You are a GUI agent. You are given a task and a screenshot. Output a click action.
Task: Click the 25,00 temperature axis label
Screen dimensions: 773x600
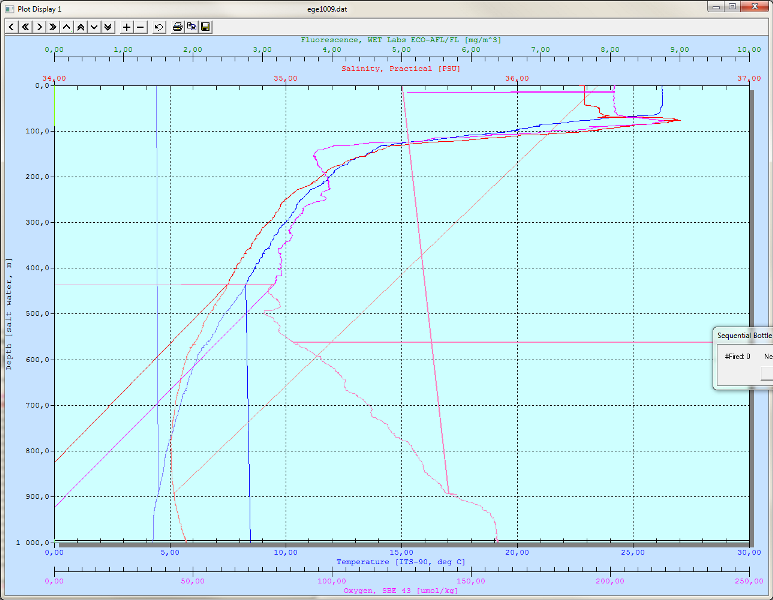(x=633, y=553)
